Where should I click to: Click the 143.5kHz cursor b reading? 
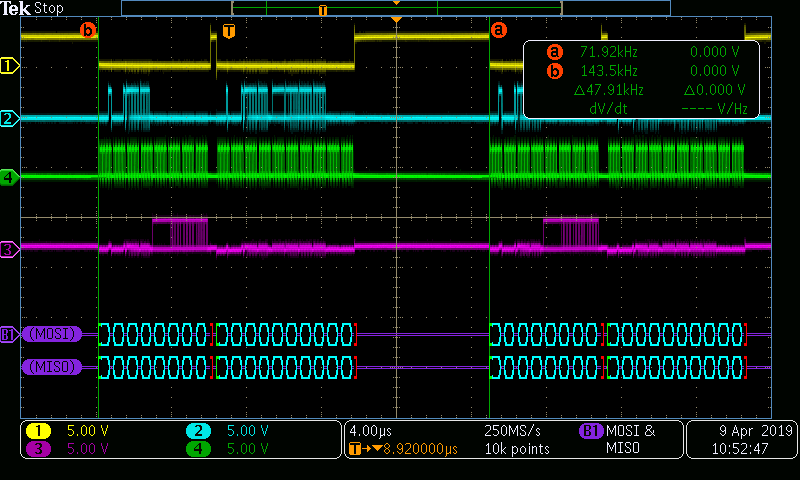609,71
